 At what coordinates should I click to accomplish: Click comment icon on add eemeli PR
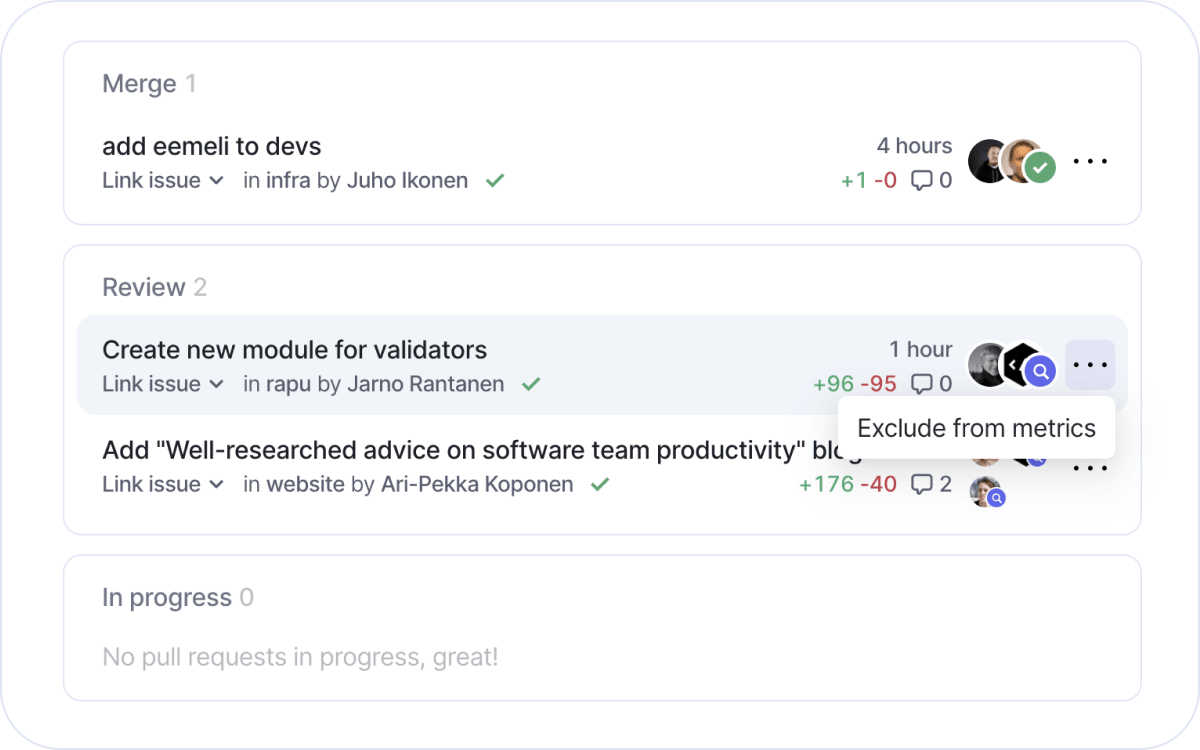point(921,181)
